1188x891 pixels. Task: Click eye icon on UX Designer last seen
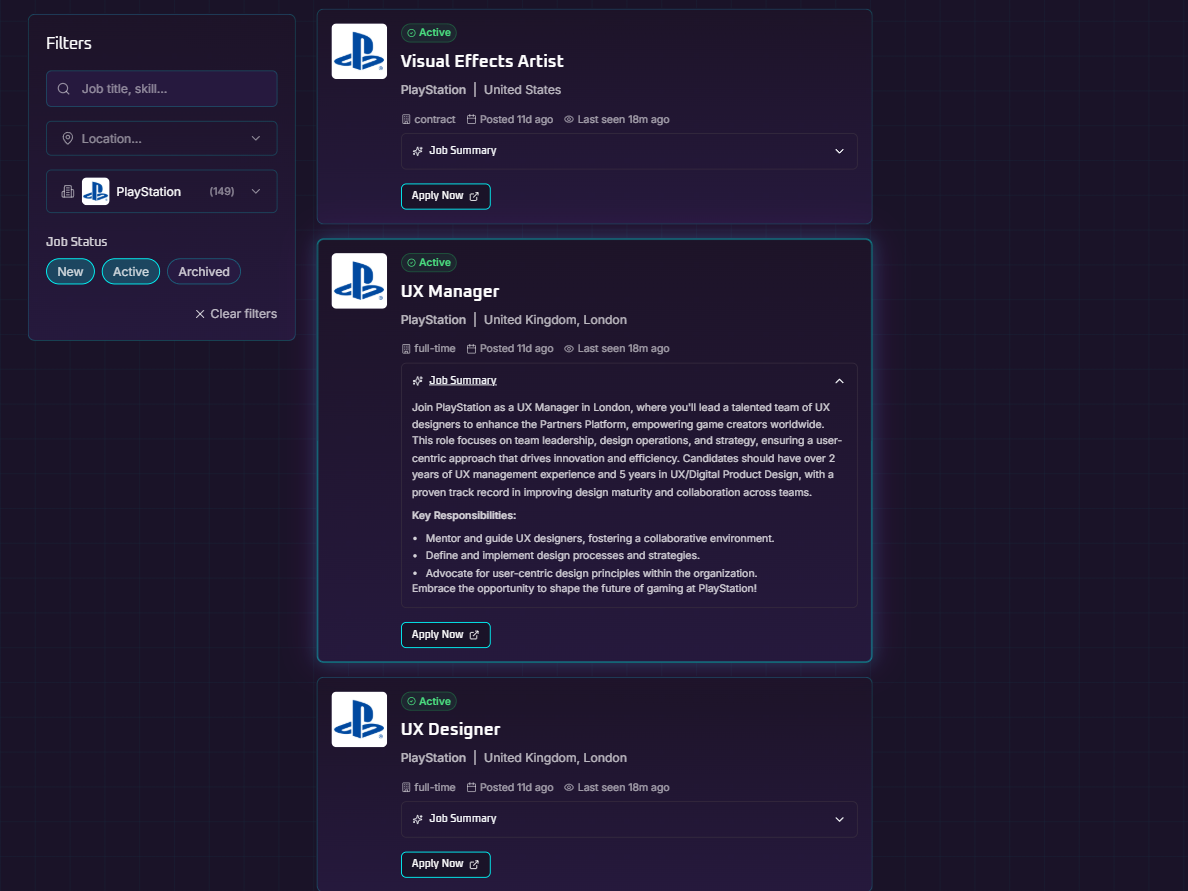coord(569,788)
